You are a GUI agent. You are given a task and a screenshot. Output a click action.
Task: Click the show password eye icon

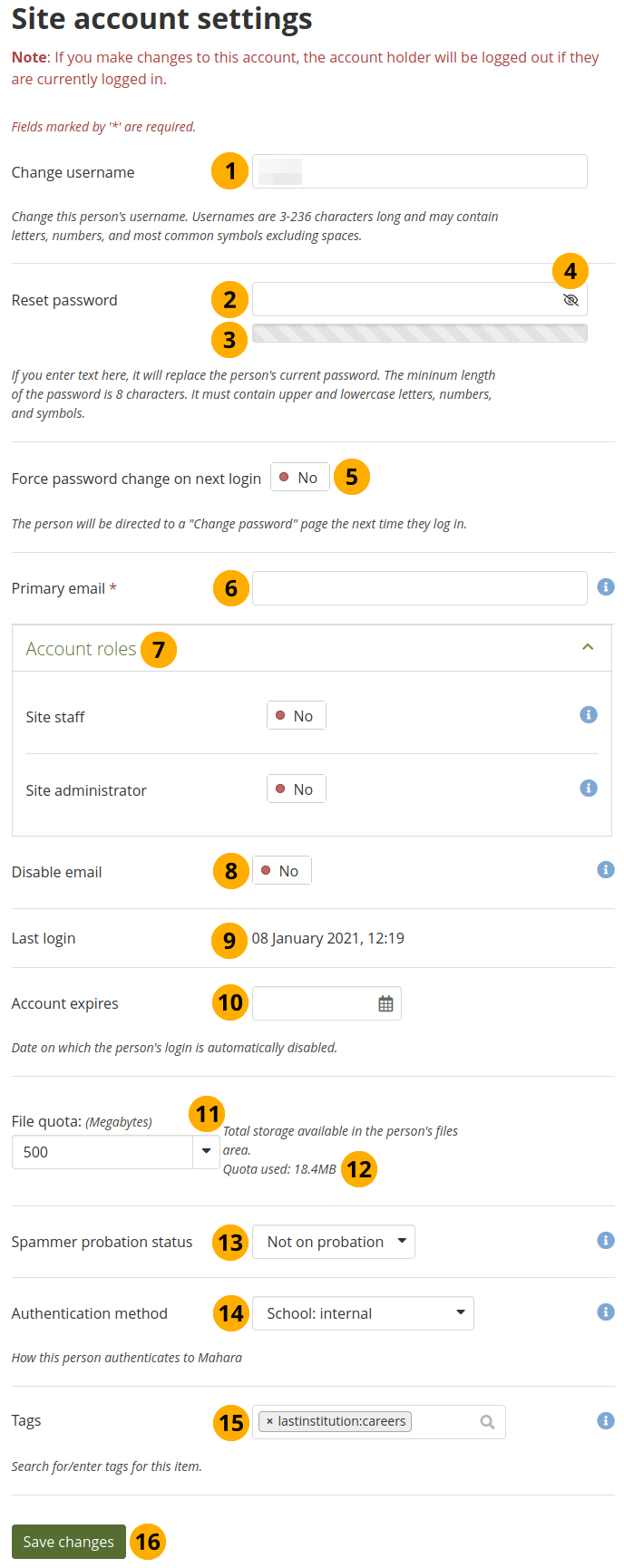point(570,300)
